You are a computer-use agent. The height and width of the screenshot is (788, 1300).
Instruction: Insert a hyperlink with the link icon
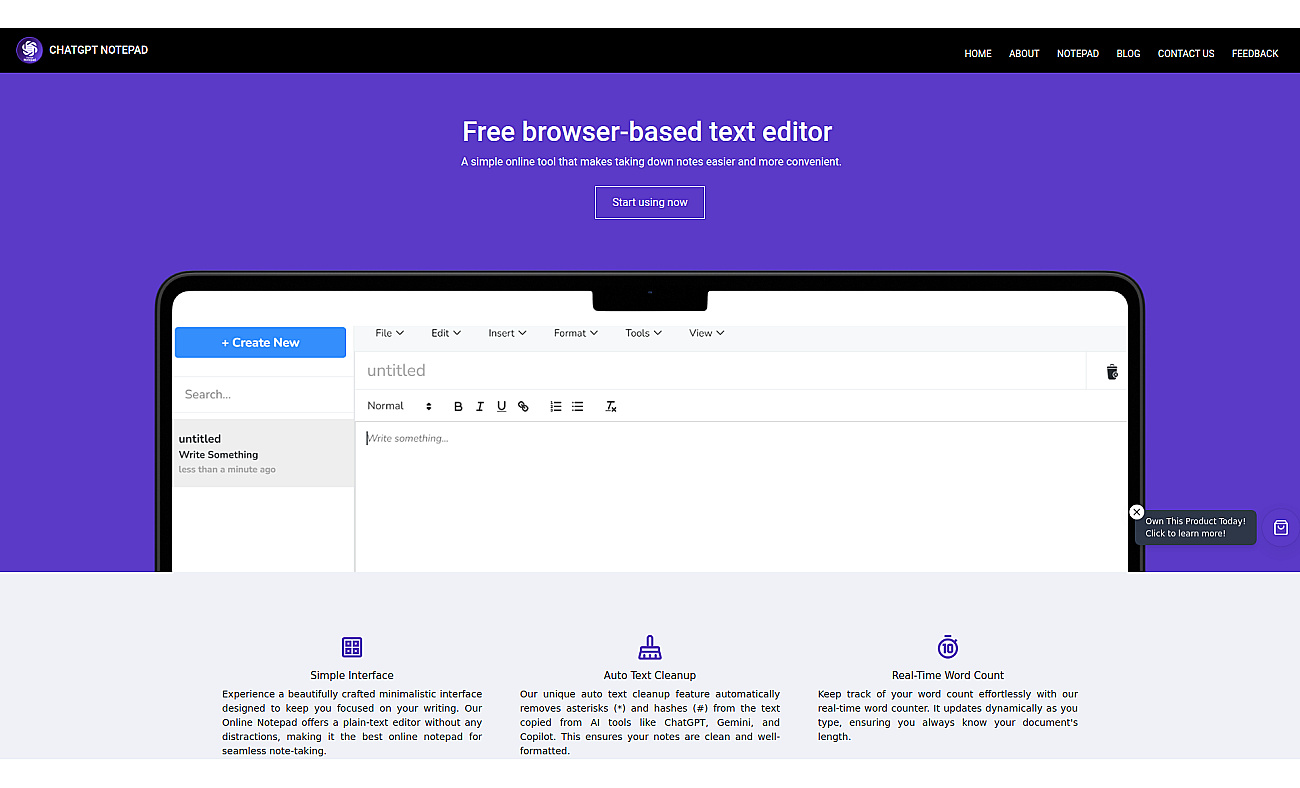click(523, 406)
